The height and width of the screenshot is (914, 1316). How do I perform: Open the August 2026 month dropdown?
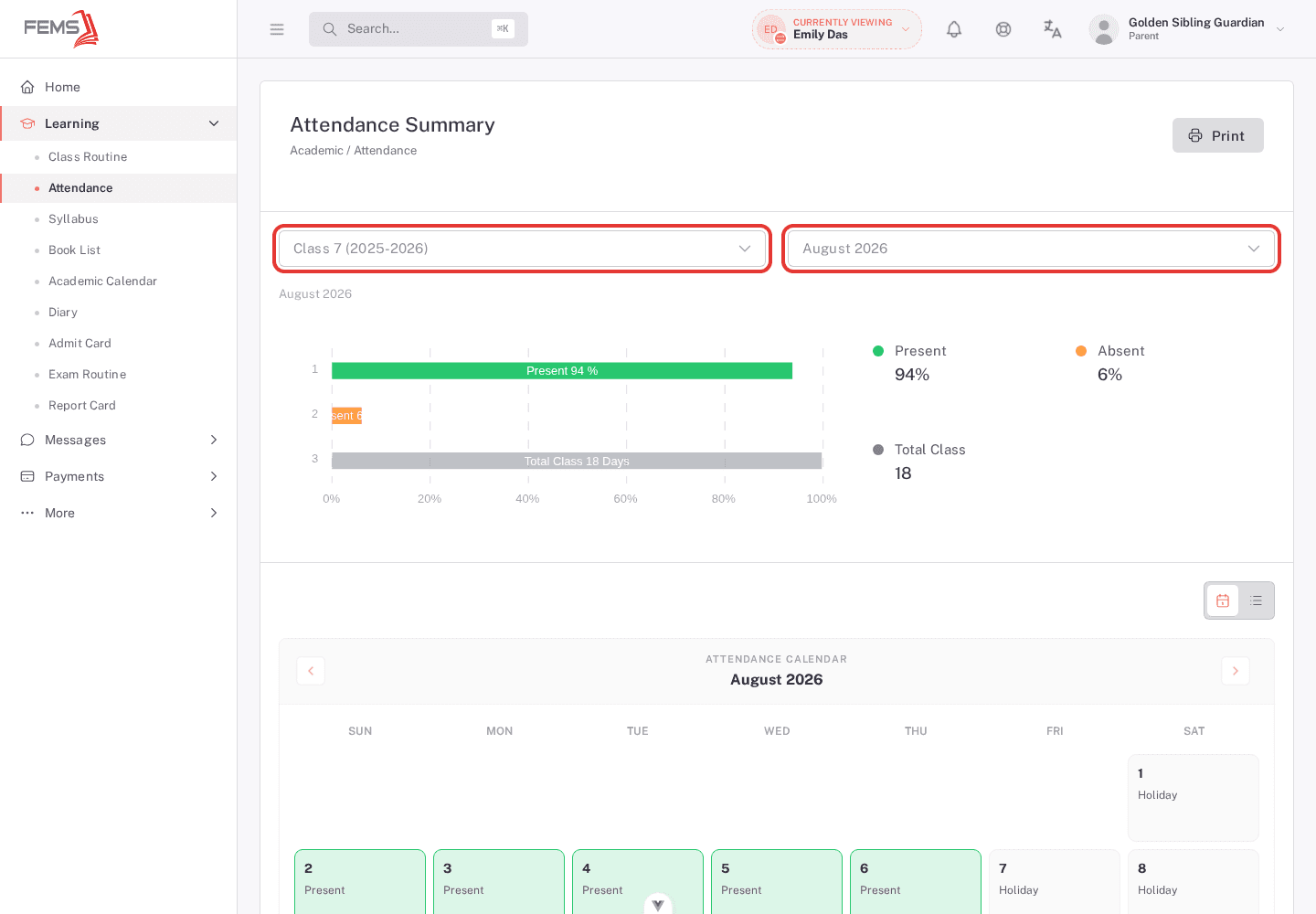pos(1031,249)
